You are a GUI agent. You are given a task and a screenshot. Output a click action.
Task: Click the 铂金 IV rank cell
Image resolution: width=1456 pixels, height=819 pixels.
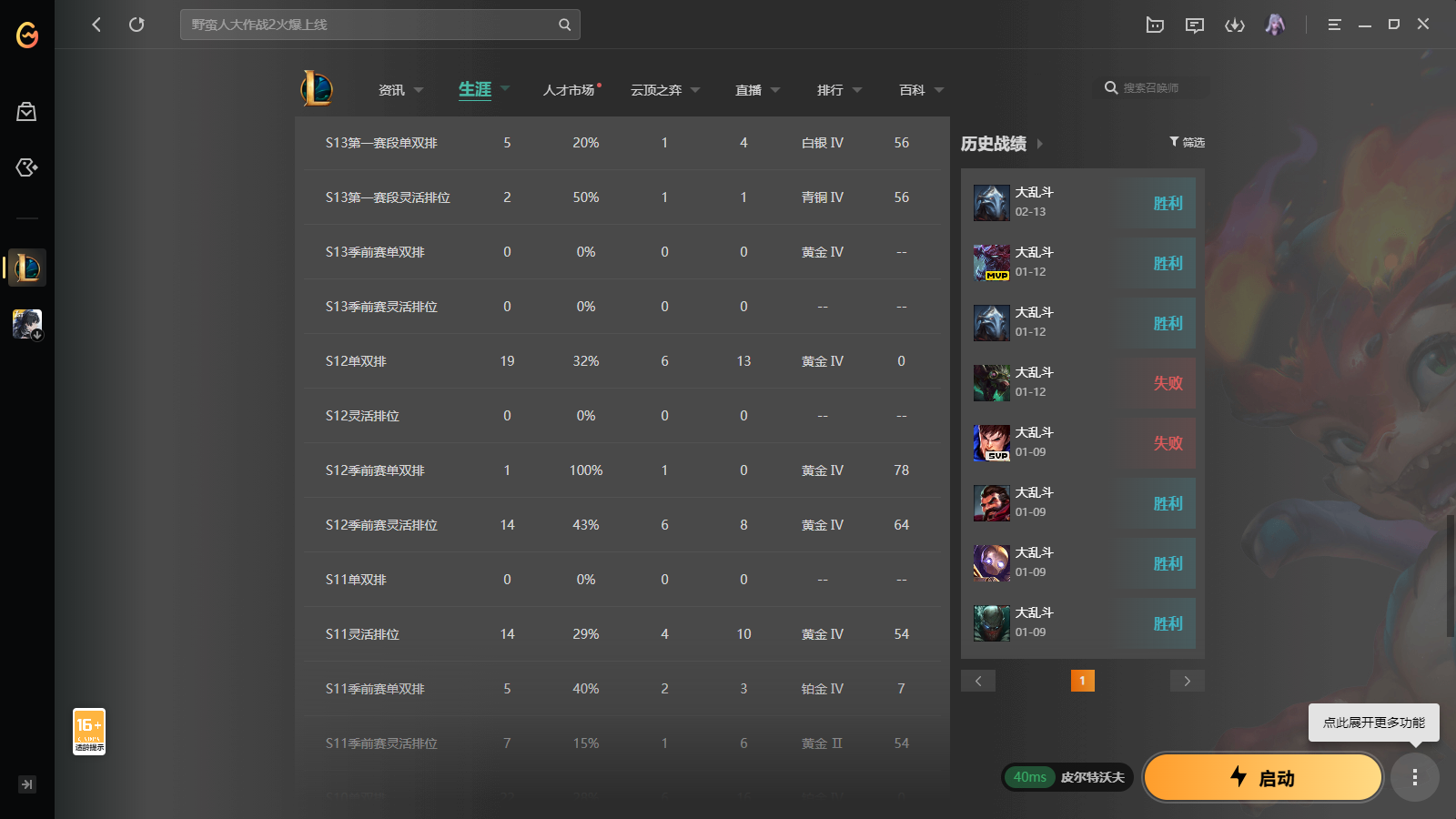tap(823, 689)
